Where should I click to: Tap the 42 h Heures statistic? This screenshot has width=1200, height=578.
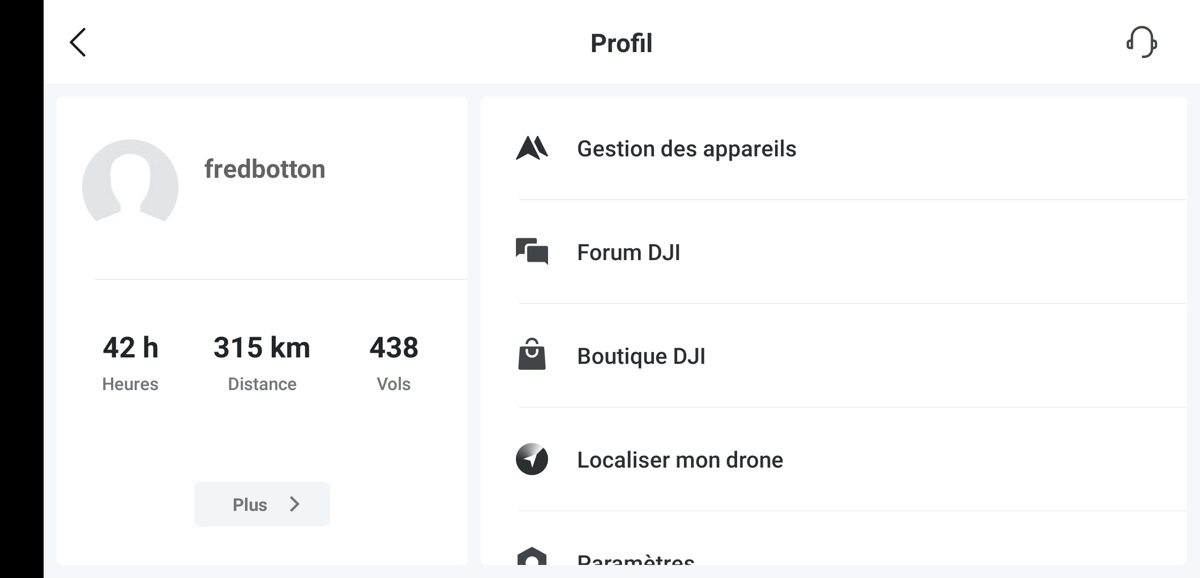130,362
